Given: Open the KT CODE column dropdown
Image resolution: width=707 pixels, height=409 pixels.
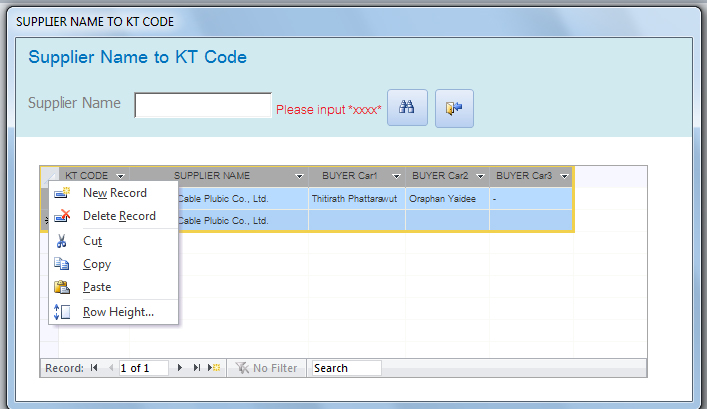Looking at the screenshot, I should [121, 176].
